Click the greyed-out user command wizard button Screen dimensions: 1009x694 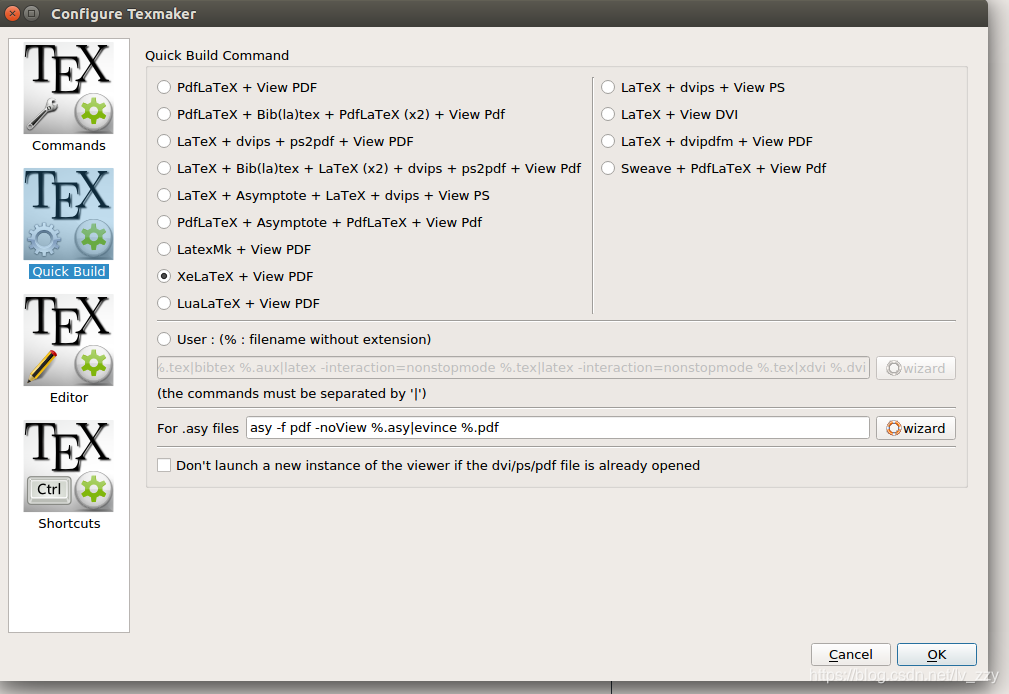916,368
